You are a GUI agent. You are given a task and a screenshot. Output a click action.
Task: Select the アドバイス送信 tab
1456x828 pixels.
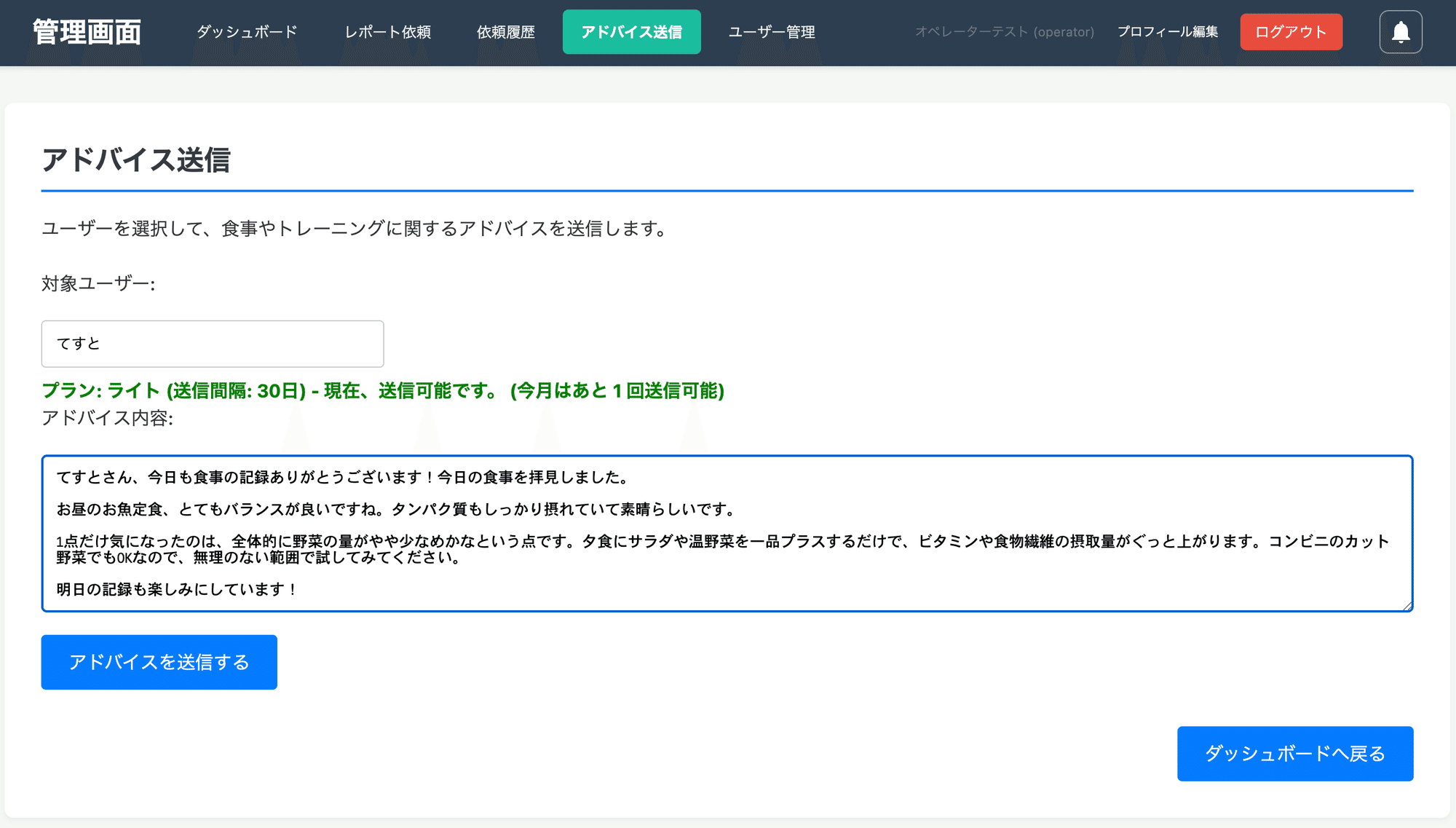pyautogui.click(x=631, y=32)
